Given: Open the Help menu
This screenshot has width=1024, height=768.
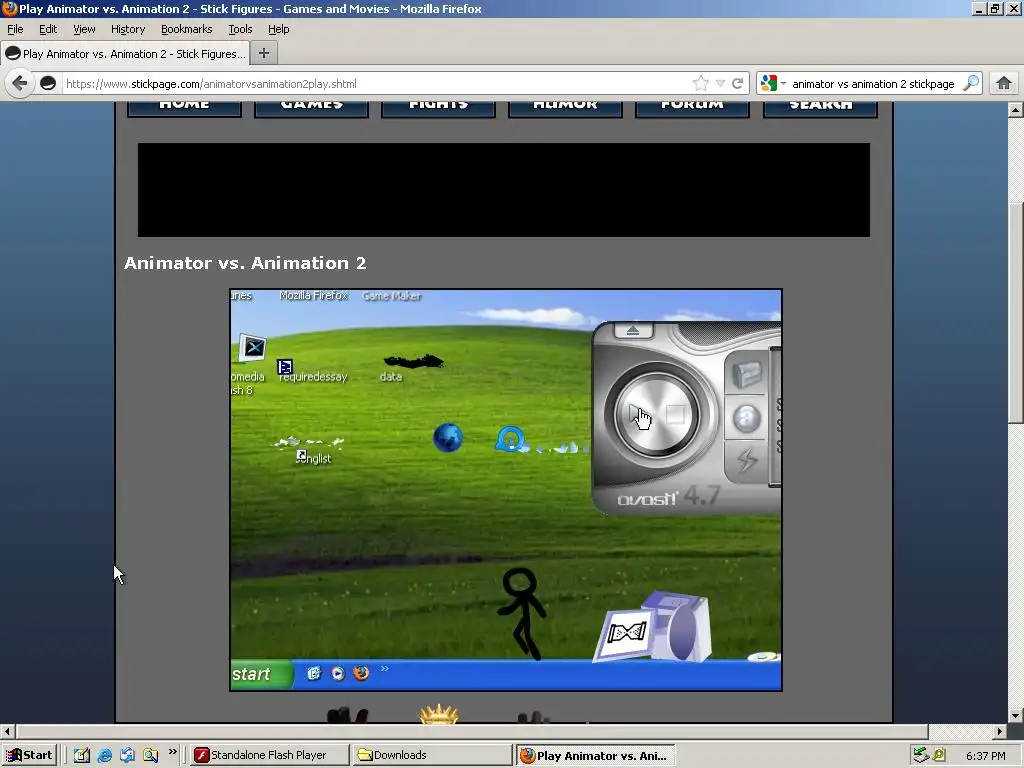Looking at the screenshot, I should 278,29.
